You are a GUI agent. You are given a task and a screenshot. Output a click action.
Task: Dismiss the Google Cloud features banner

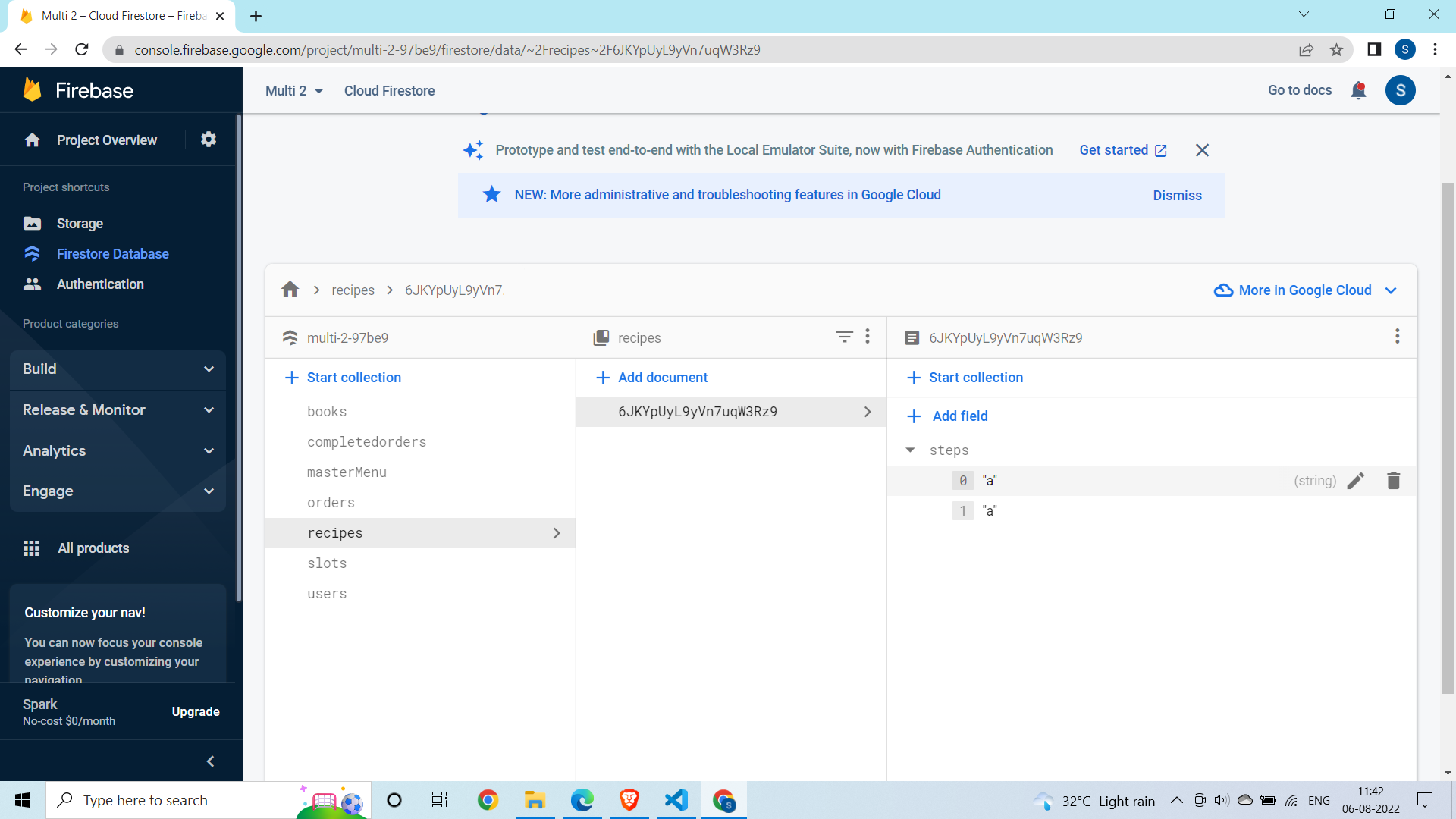click(x=1176, y=195)
